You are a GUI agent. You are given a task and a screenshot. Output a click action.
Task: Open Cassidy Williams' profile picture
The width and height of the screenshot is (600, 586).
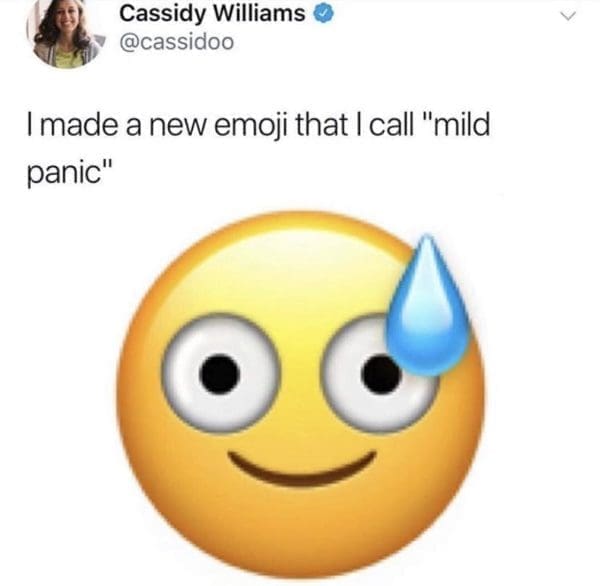click(x=64, y=34)
